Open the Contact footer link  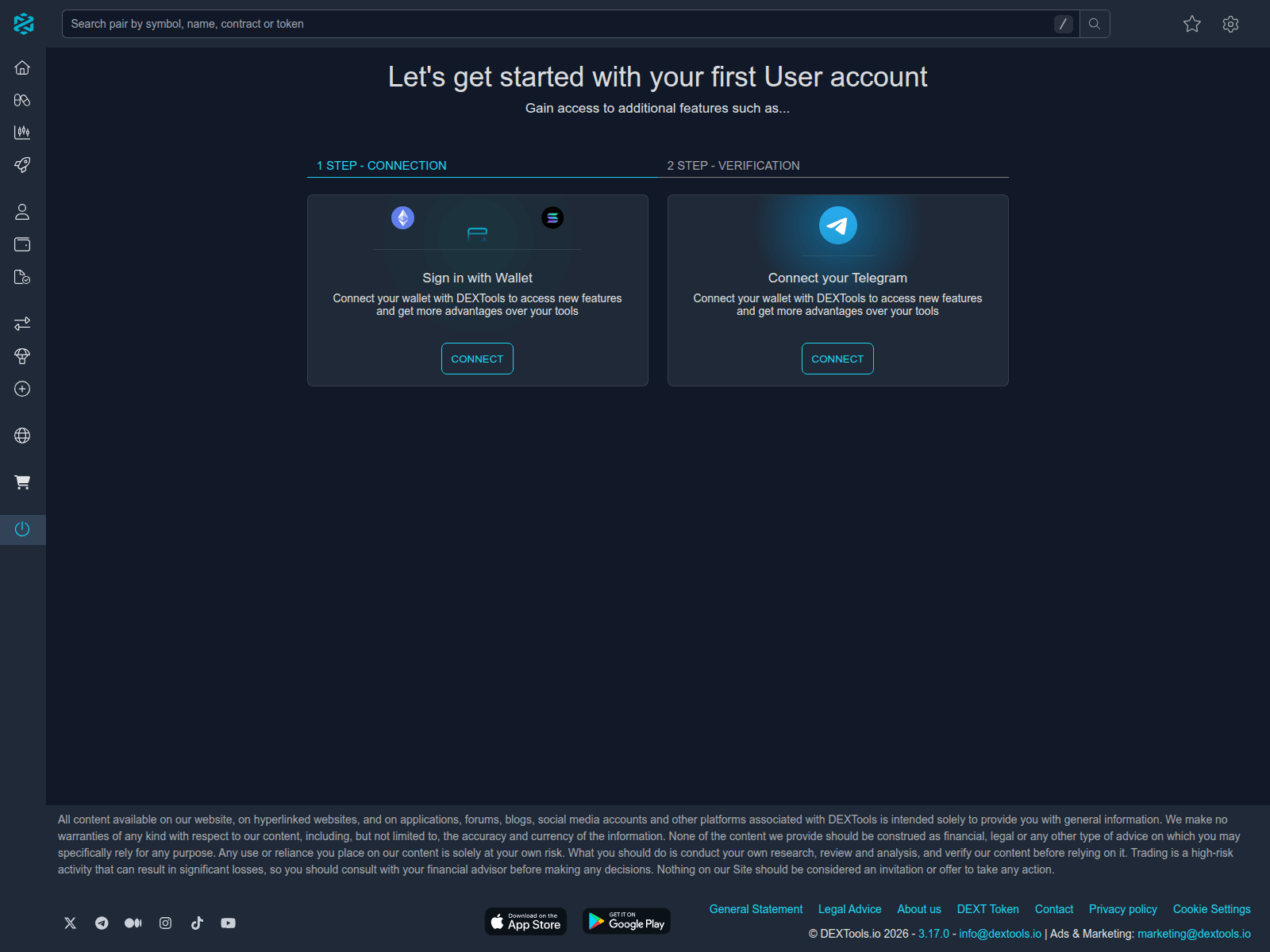pyautogui.click(x=1054, y=909)
